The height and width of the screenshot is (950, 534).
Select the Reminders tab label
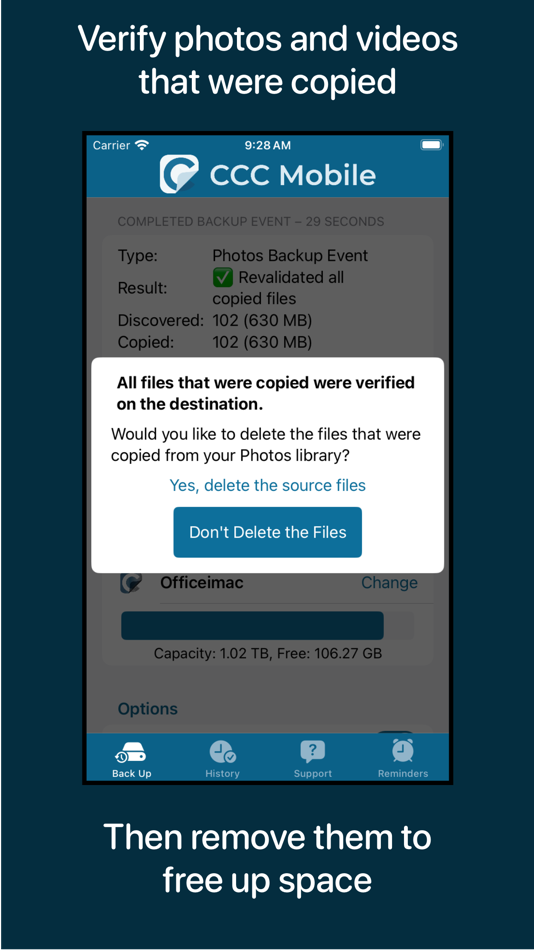pos(403,774)
